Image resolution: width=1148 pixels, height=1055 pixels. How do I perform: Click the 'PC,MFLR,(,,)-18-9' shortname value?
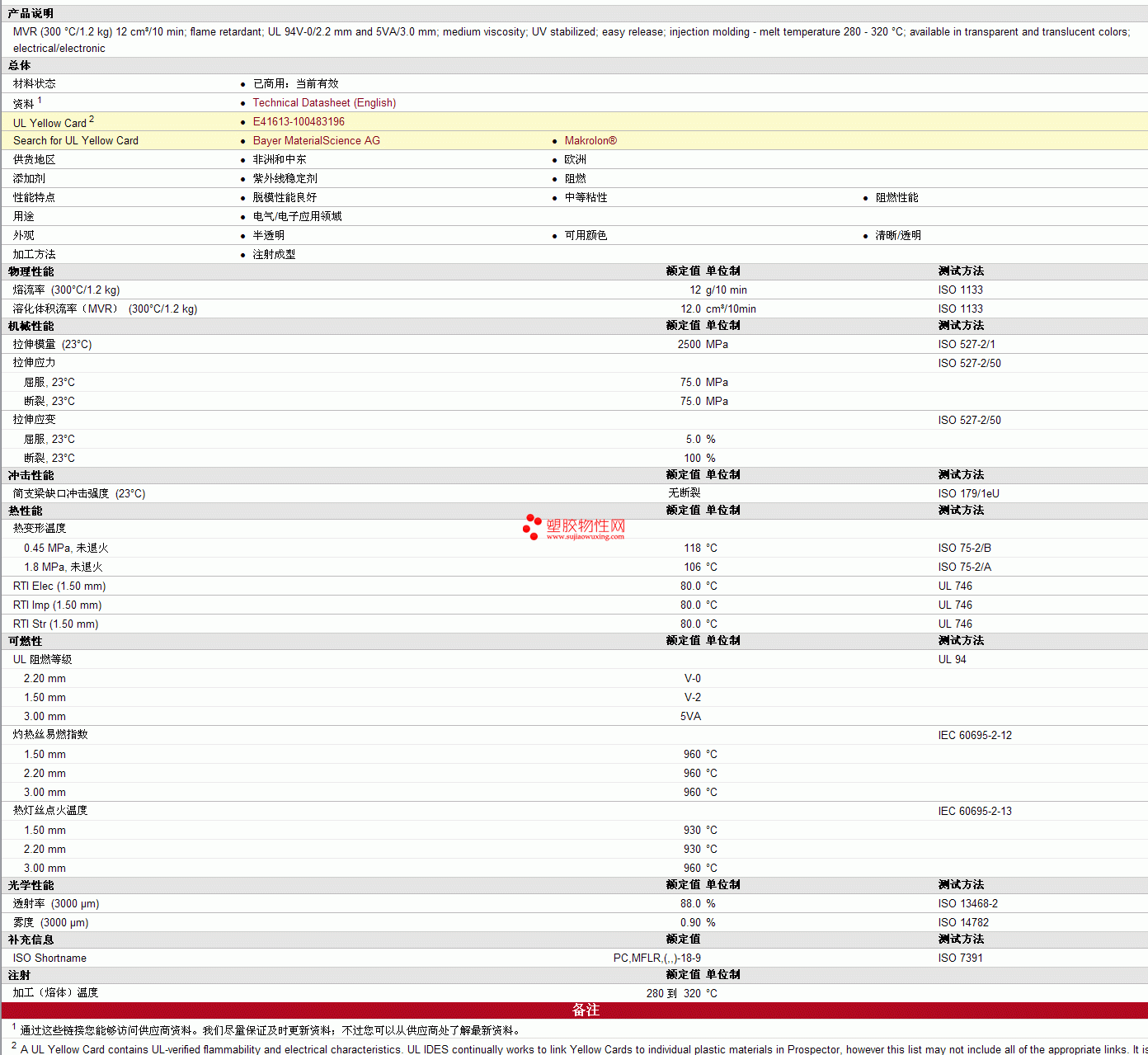tap(657, 958)
